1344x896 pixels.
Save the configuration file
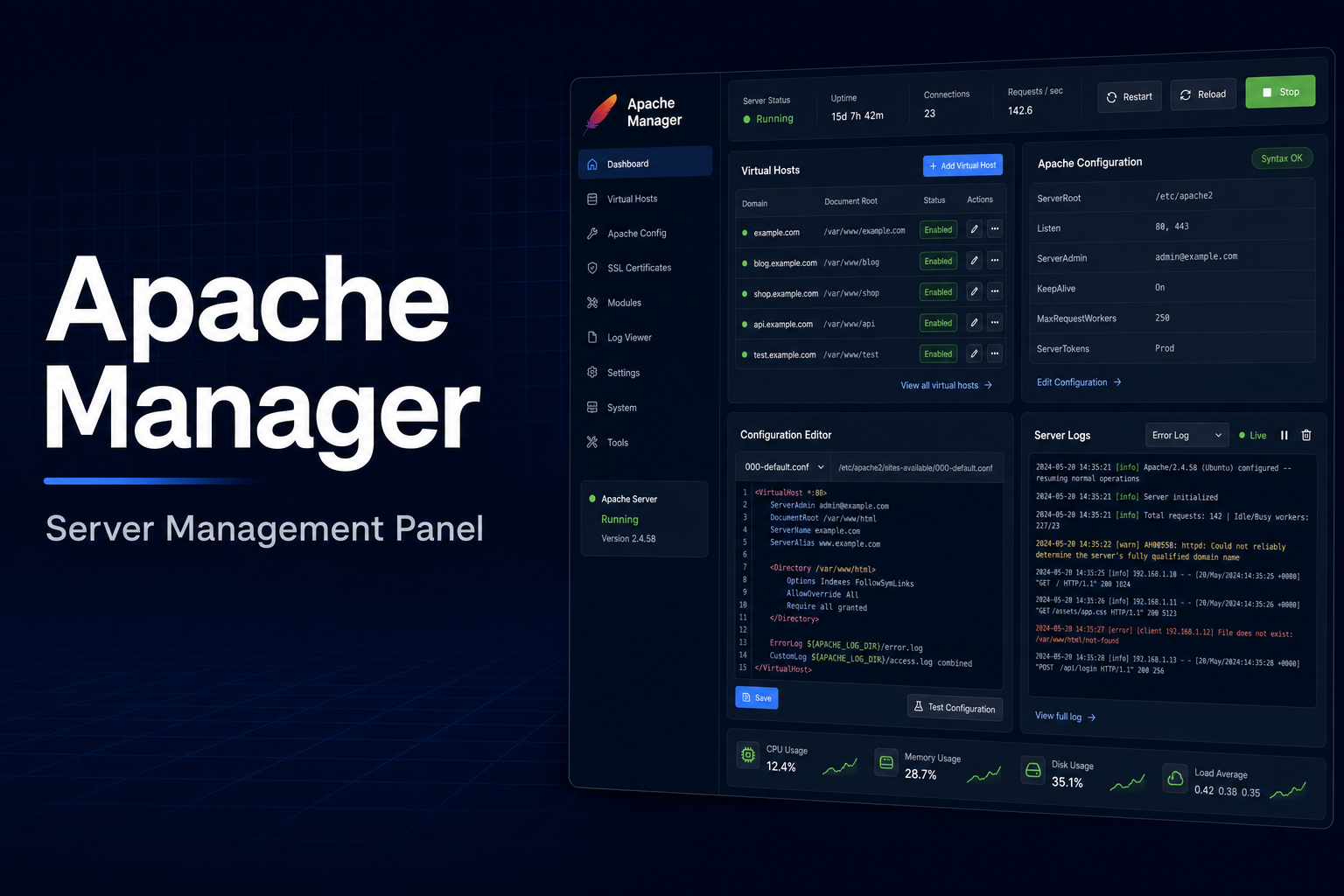pos(757,698)
